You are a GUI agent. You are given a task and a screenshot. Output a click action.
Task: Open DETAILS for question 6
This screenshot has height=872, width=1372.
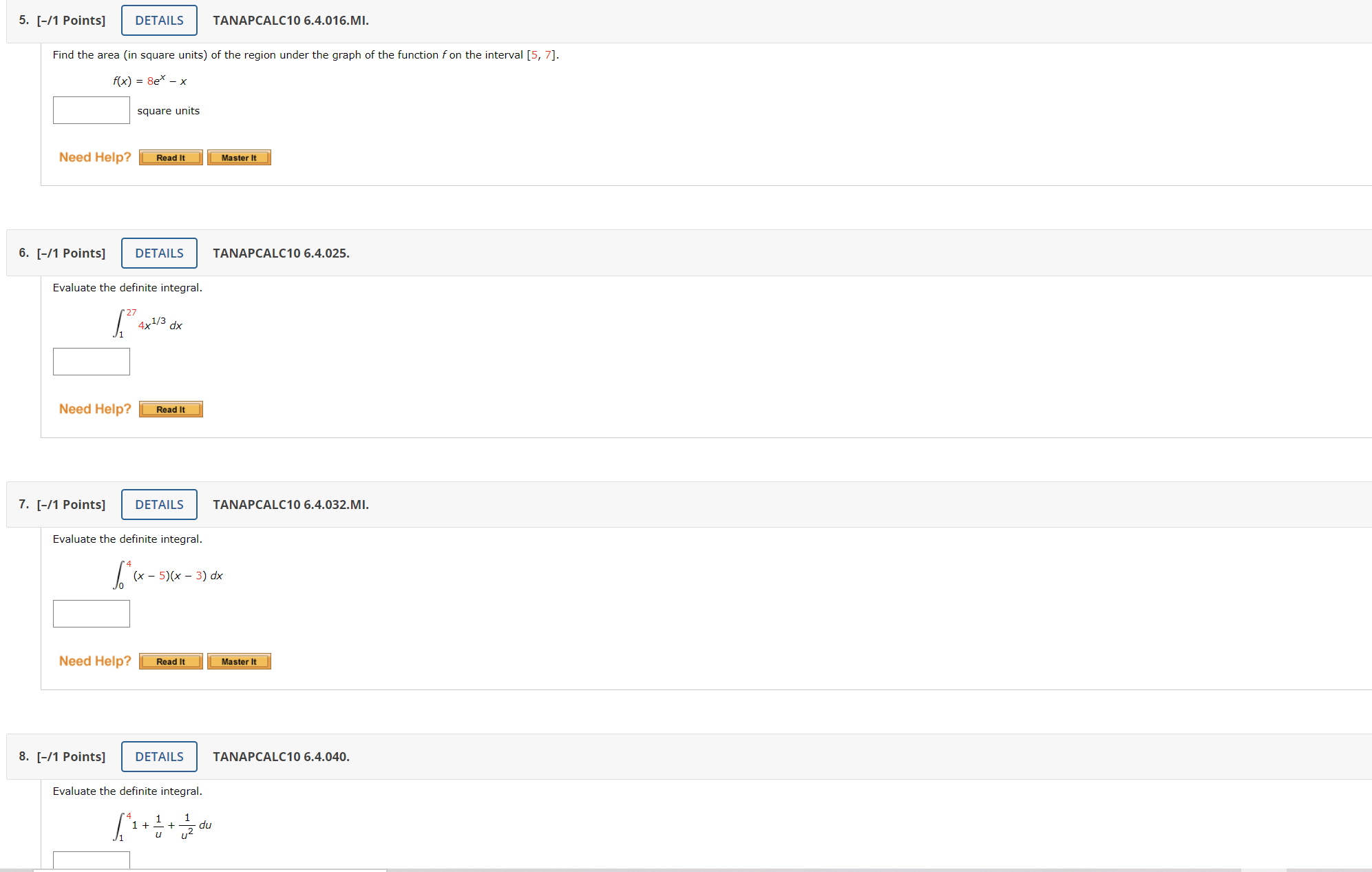click(159, 253)
